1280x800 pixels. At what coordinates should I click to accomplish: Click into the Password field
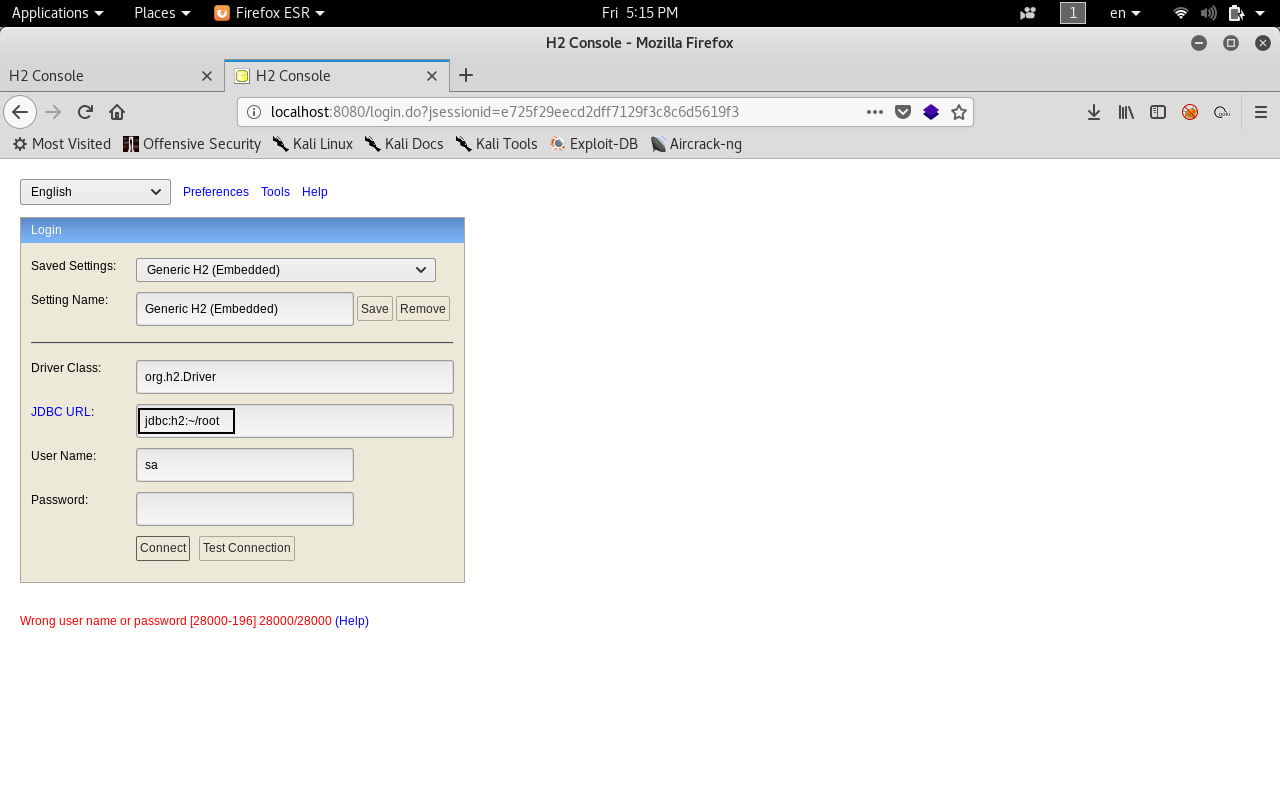click(x=245, y=509)
